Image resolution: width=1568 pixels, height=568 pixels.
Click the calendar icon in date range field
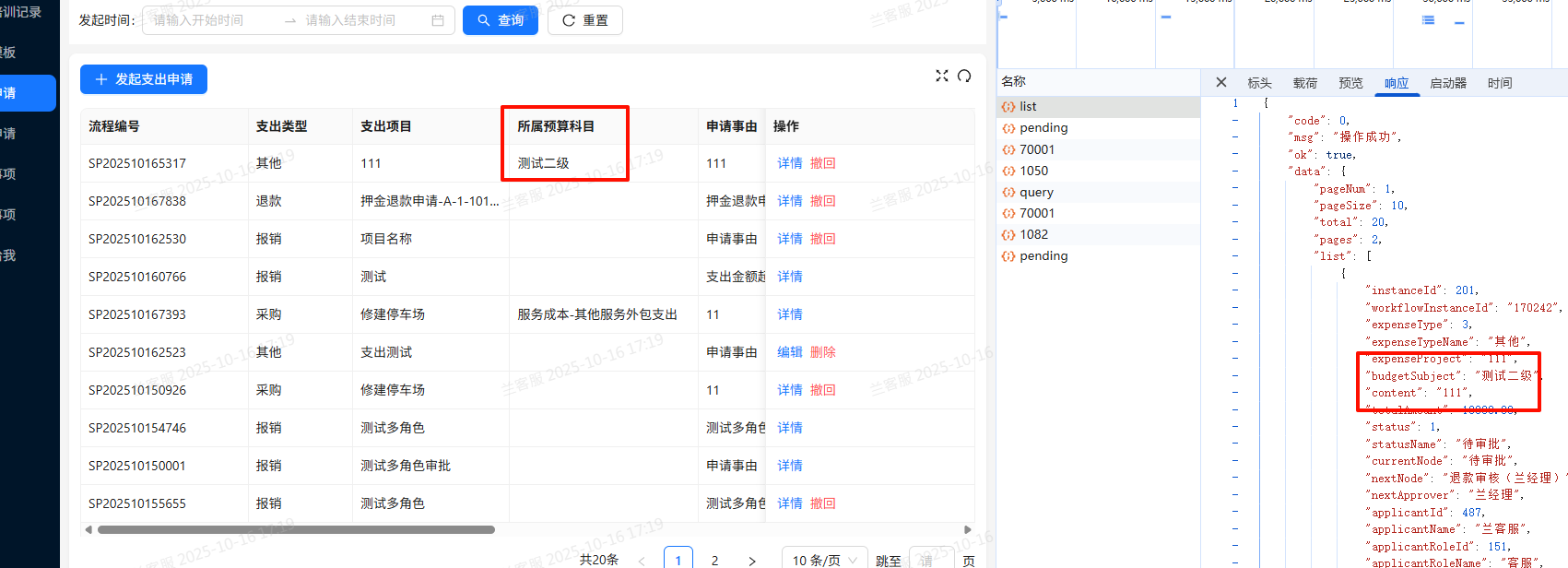pos(438,20)
